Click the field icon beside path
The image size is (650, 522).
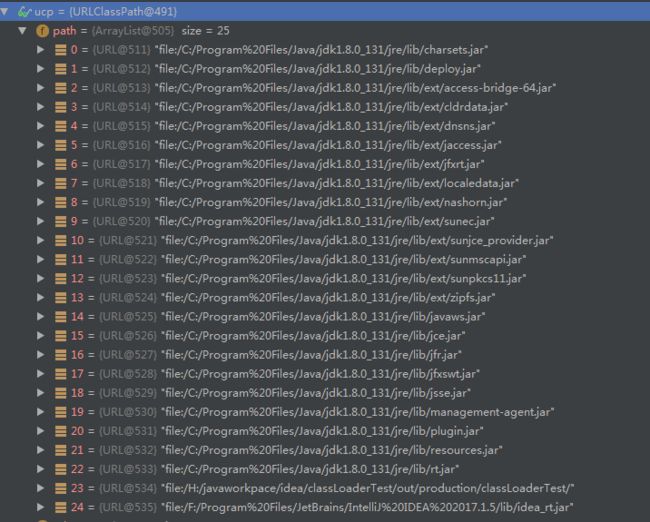(42, 31)
